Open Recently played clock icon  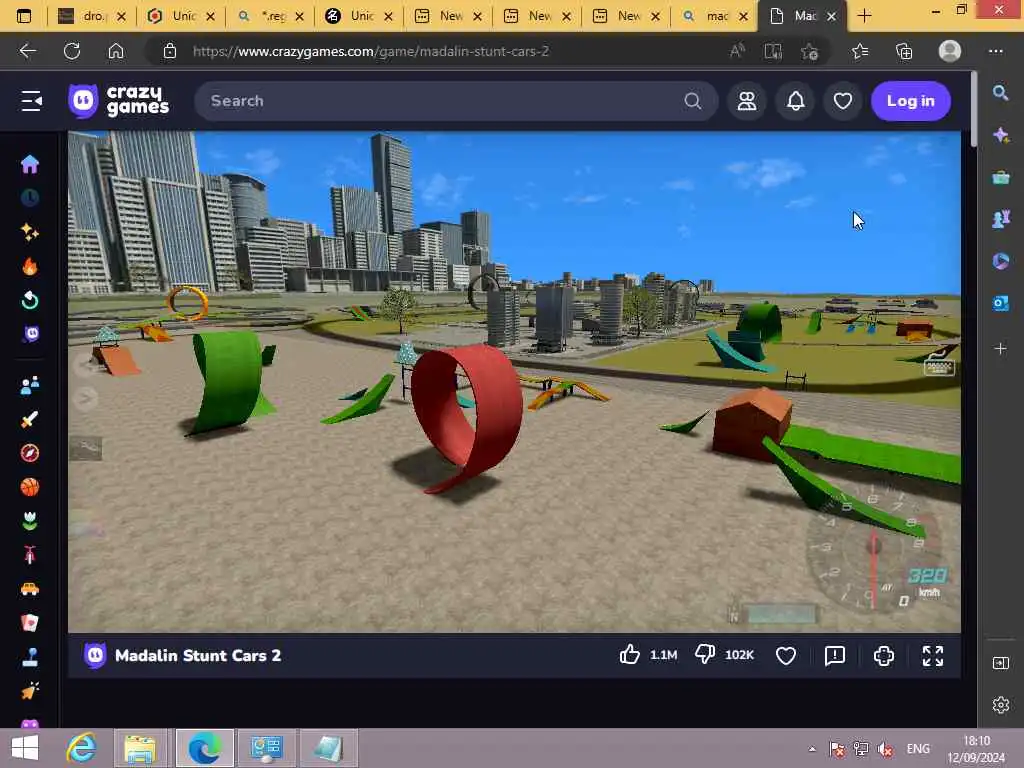point(29,198)
